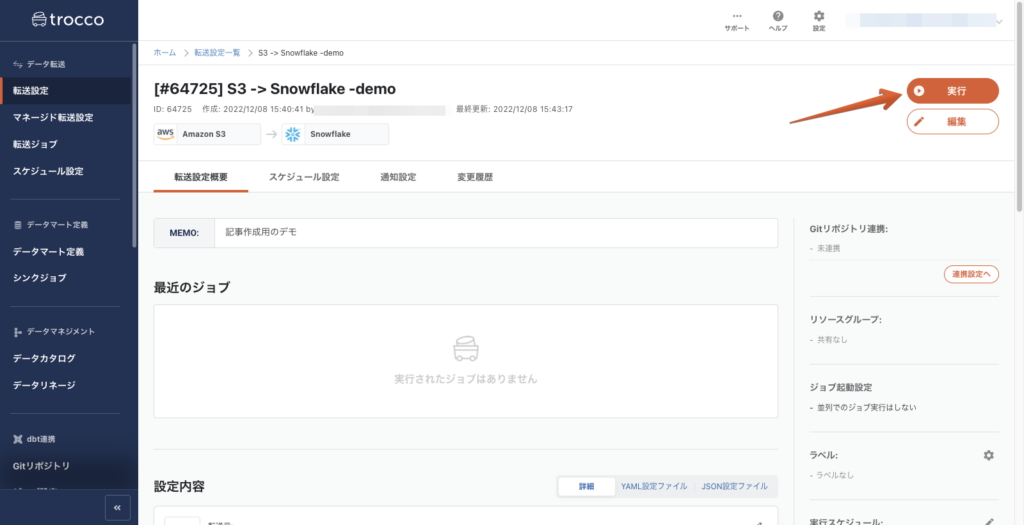The width and height of the screenshot is (1024, 525).
Task: Click the trocco logo
Action: (x=67, y=19)
